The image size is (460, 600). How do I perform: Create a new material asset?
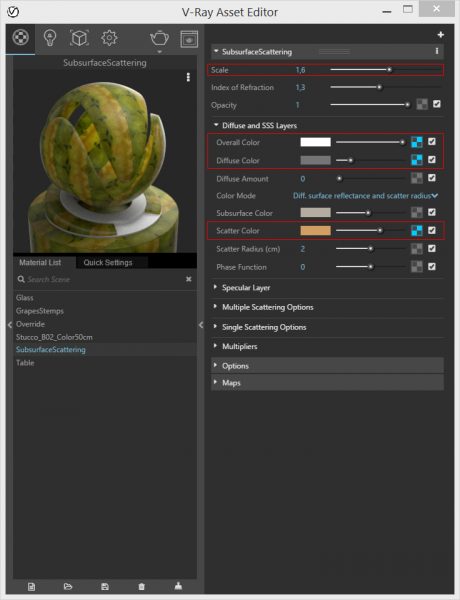(x=31, y=587)
